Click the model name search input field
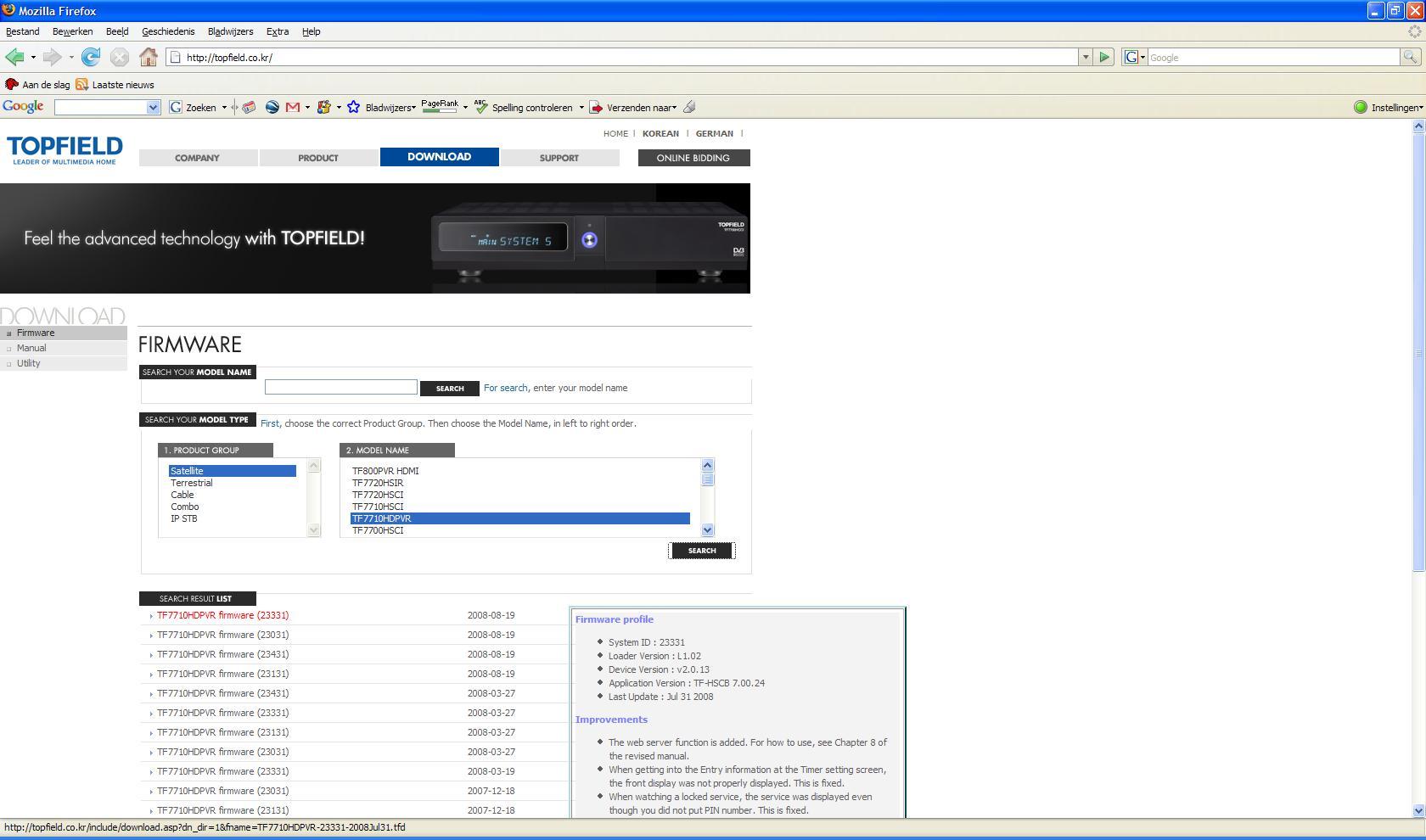This screenshot has height=840, width=1426. (x=340, y=387)
